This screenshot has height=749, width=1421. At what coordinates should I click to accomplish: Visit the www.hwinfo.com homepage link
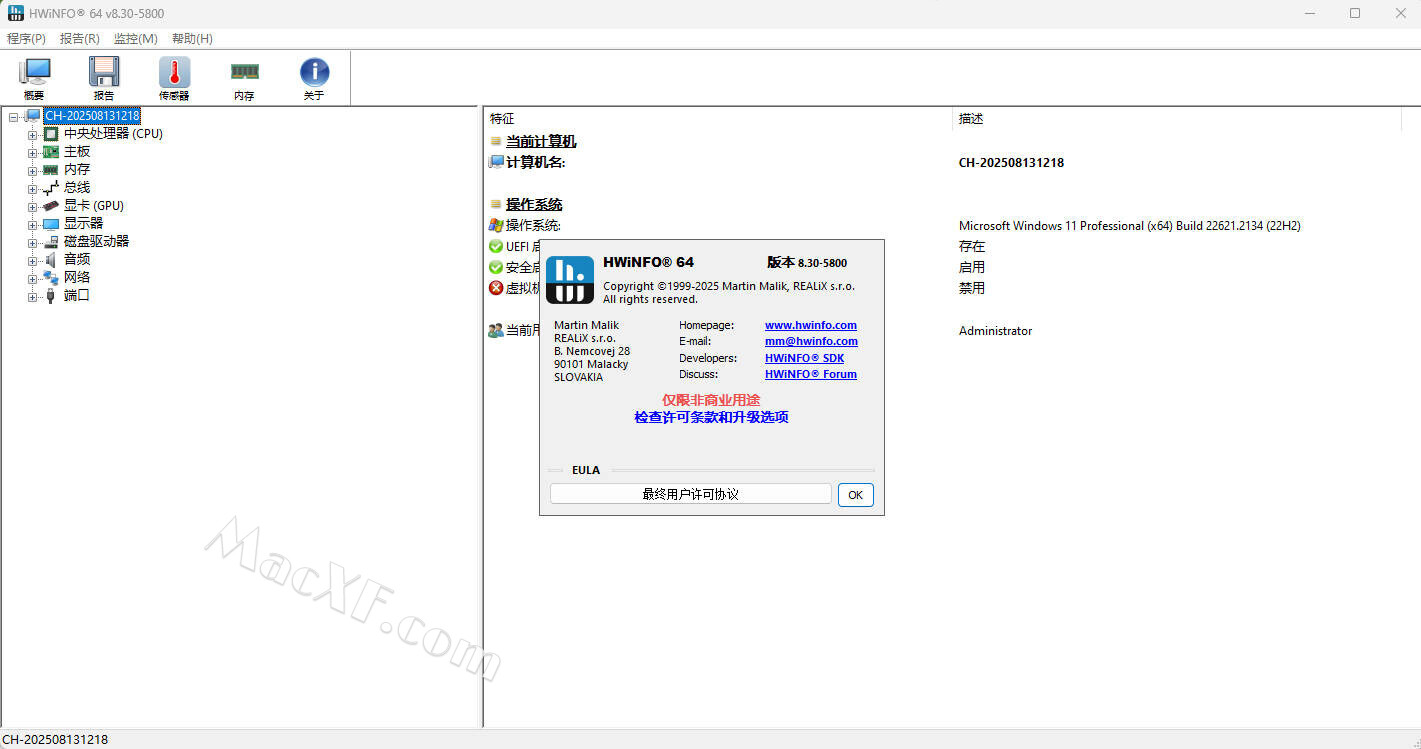[x=810, y=325]
